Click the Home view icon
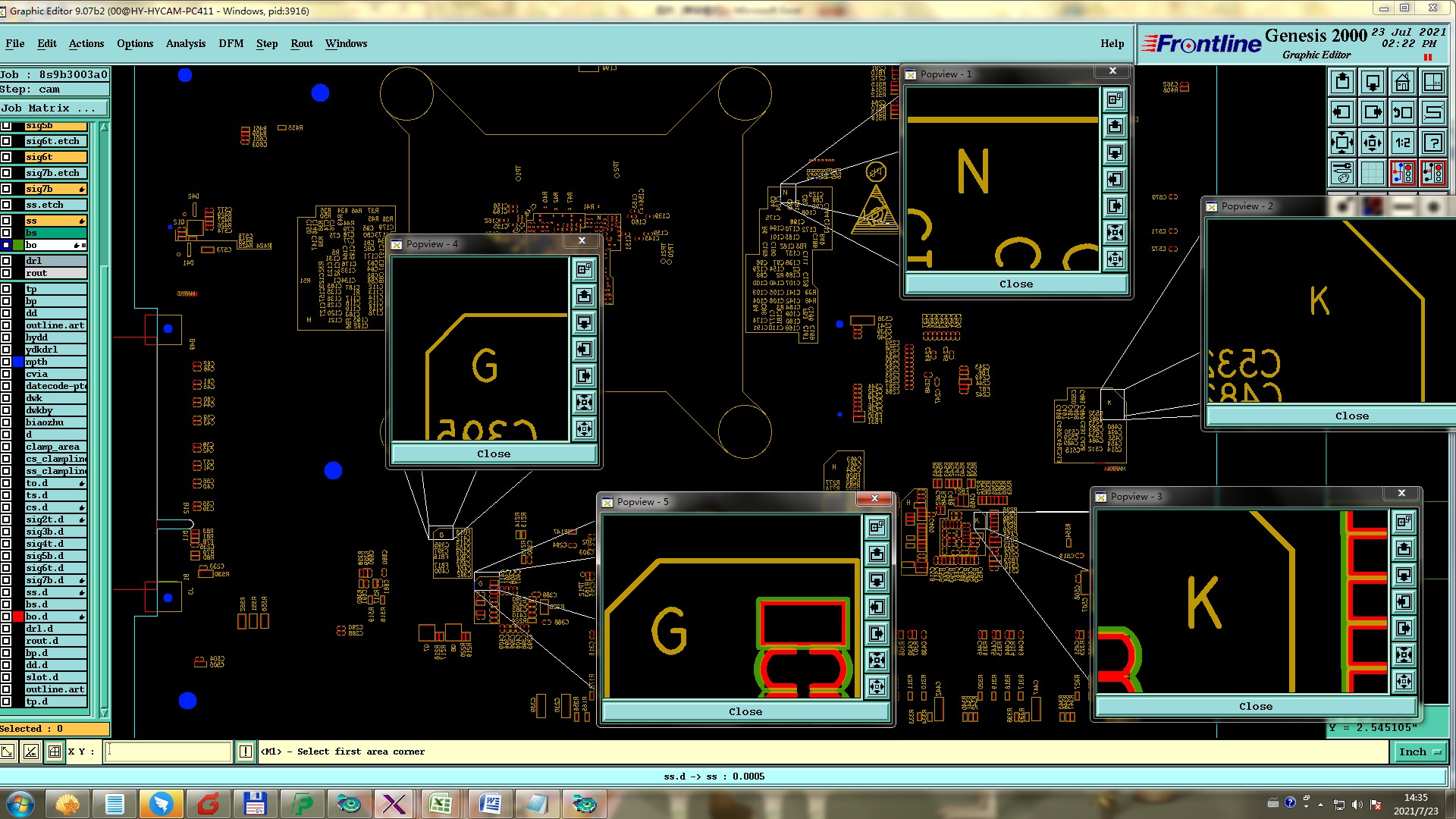This screenshot has width=1456, height=819. click(x=1402, y=82)
